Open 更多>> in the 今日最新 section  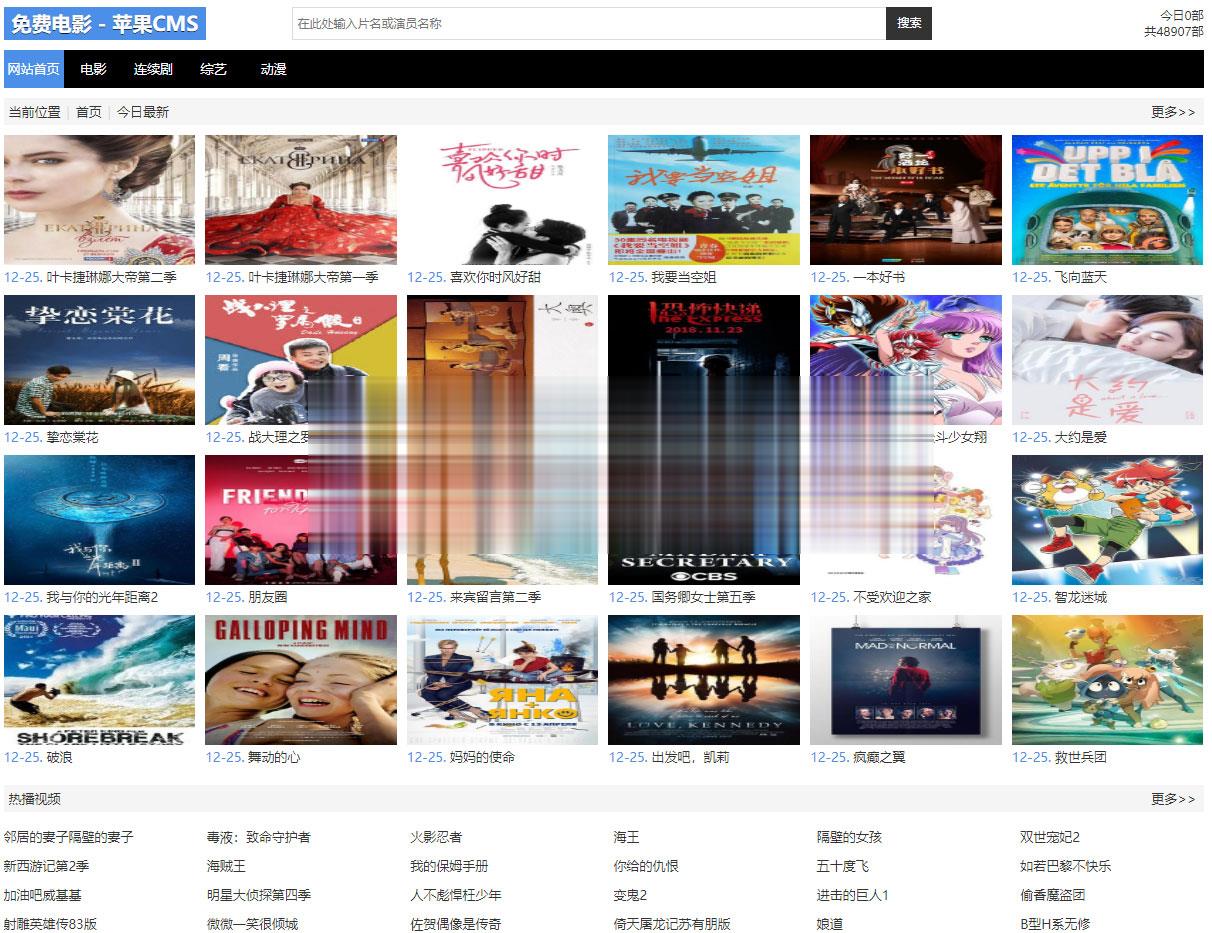tap(1173, 112)
